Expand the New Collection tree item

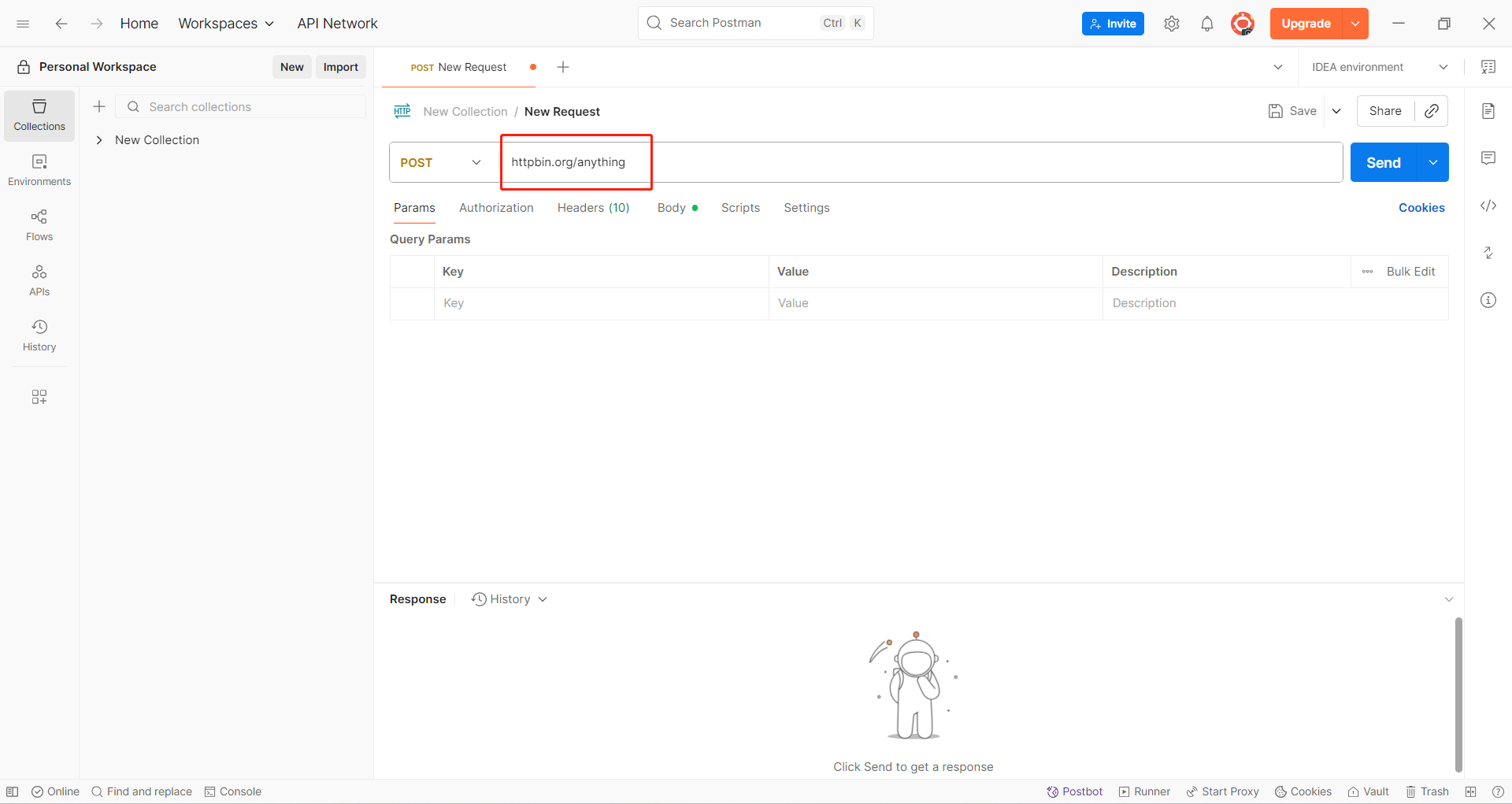point(99,139)
